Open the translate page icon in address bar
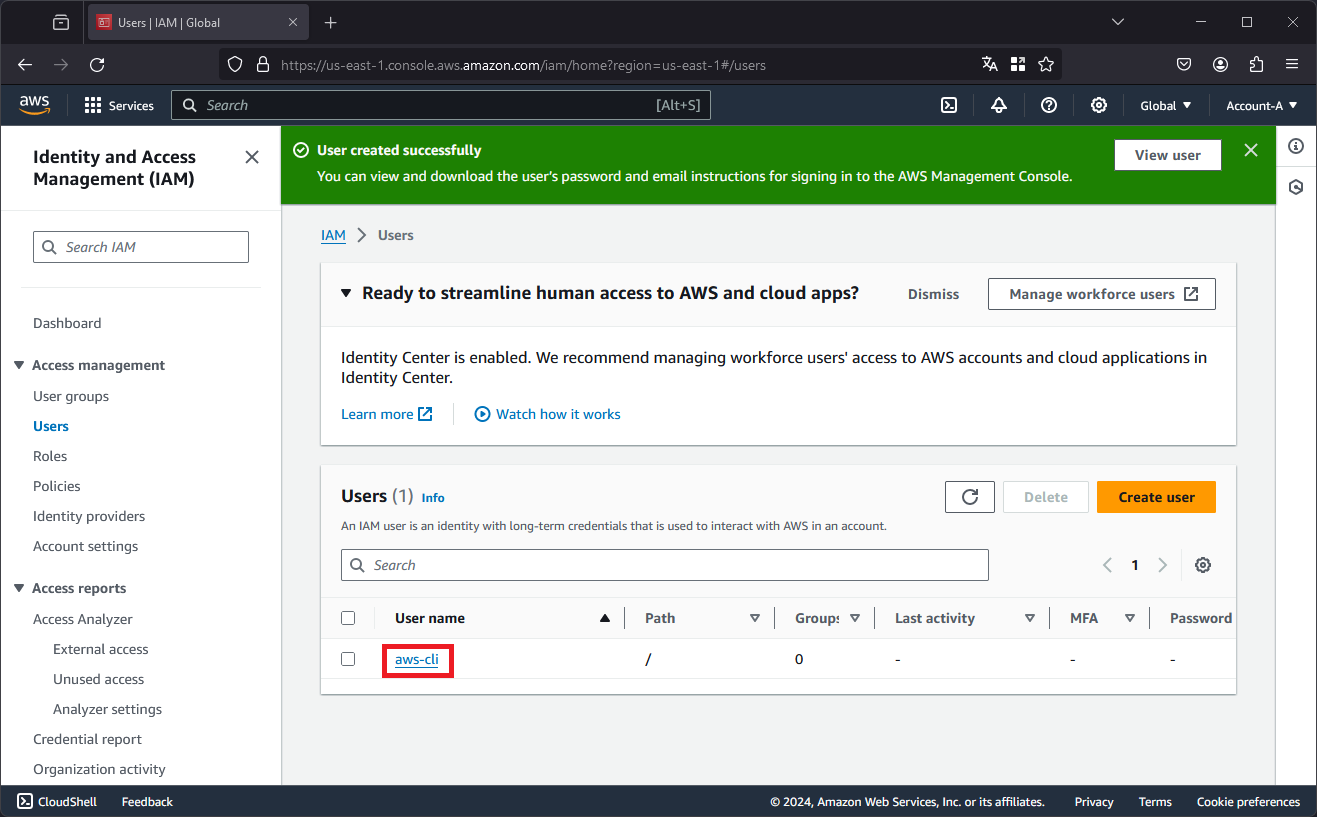1317x817 pixels. point(990,64)
